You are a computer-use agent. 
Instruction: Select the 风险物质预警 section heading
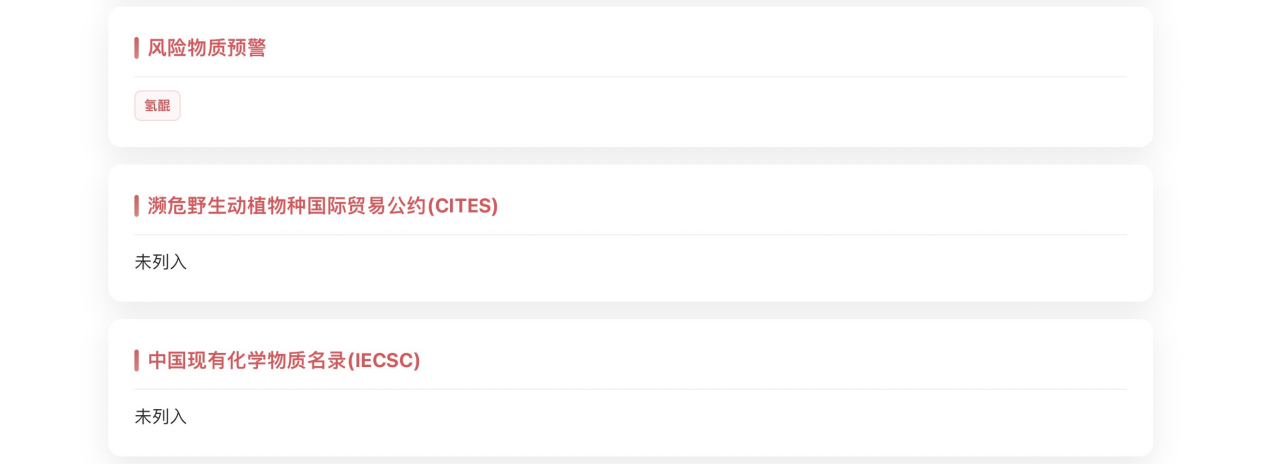207,48
